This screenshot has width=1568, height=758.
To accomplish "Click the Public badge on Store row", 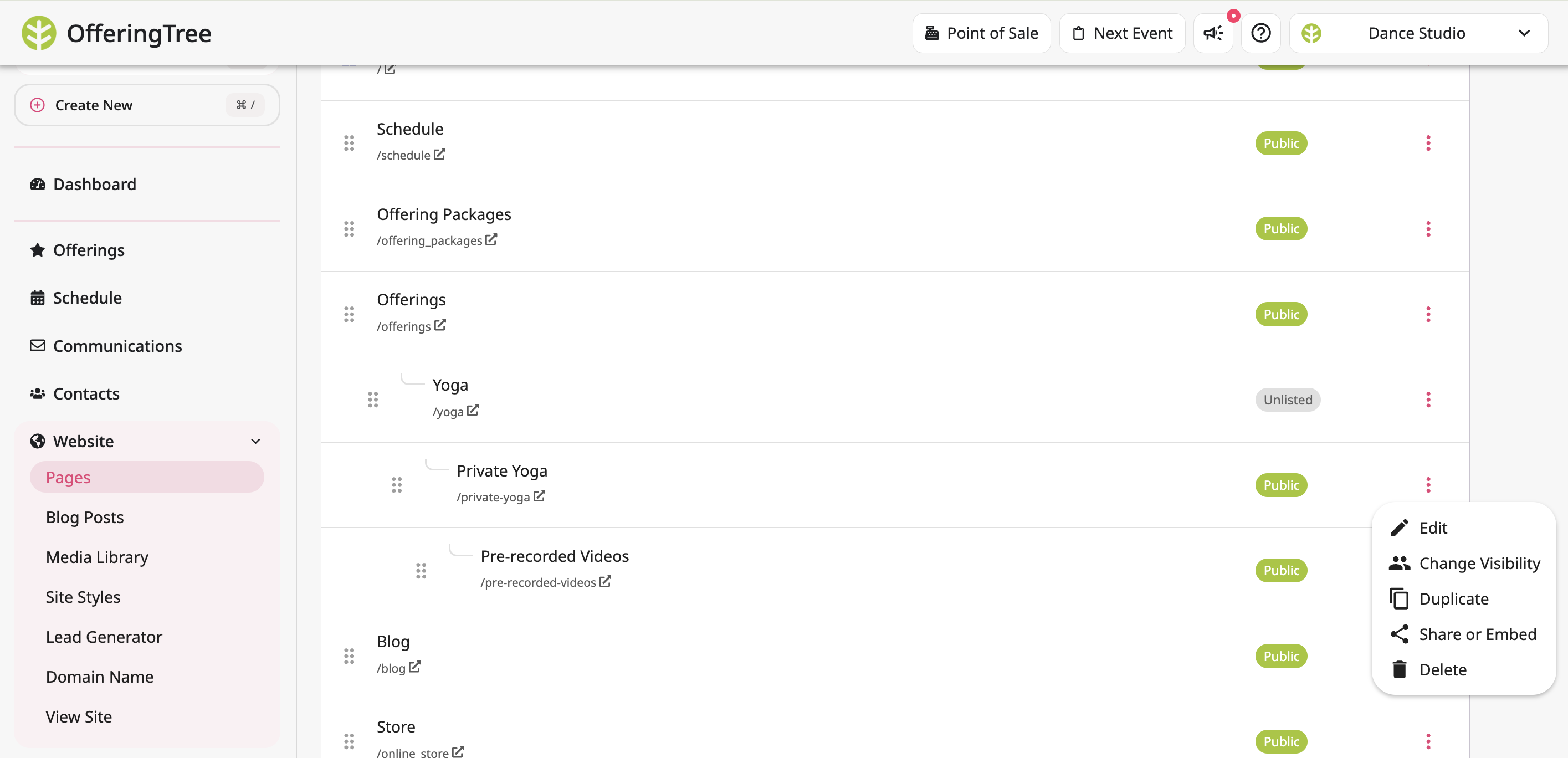I will point(1282,741).
